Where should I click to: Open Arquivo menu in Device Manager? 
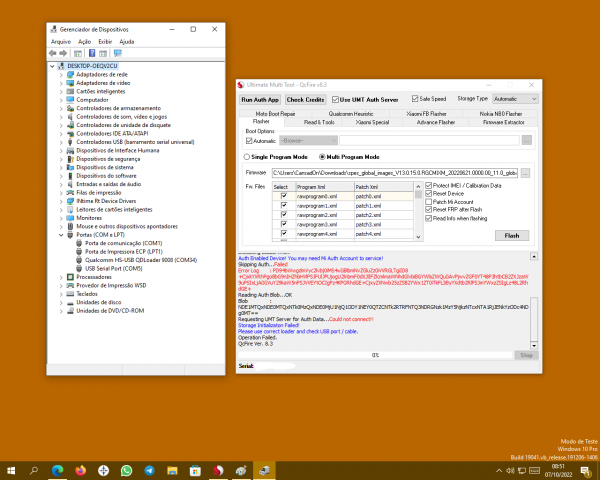pos(61,42)
